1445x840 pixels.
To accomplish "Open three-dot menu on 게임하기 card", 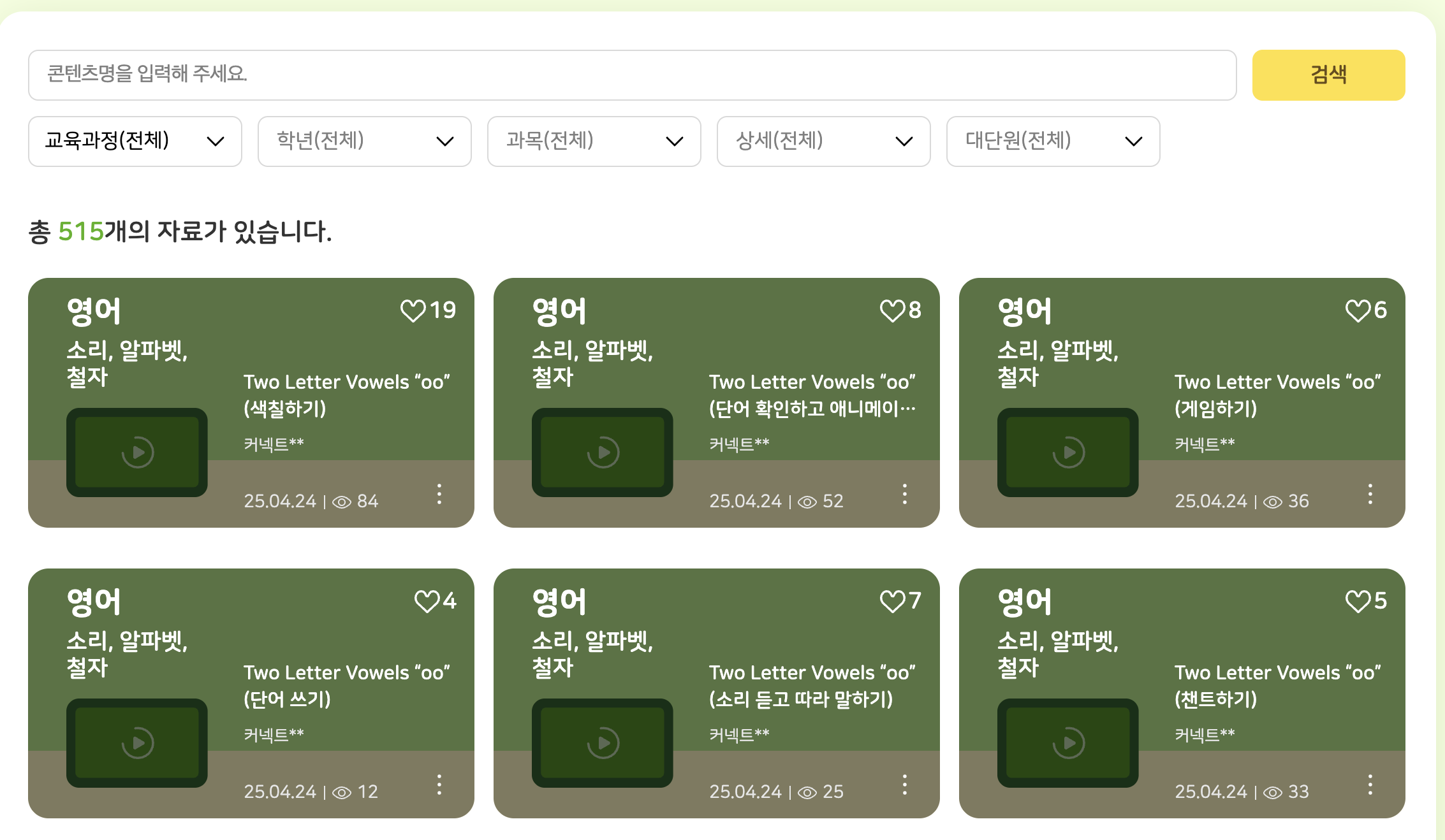I will point(1370,494).
